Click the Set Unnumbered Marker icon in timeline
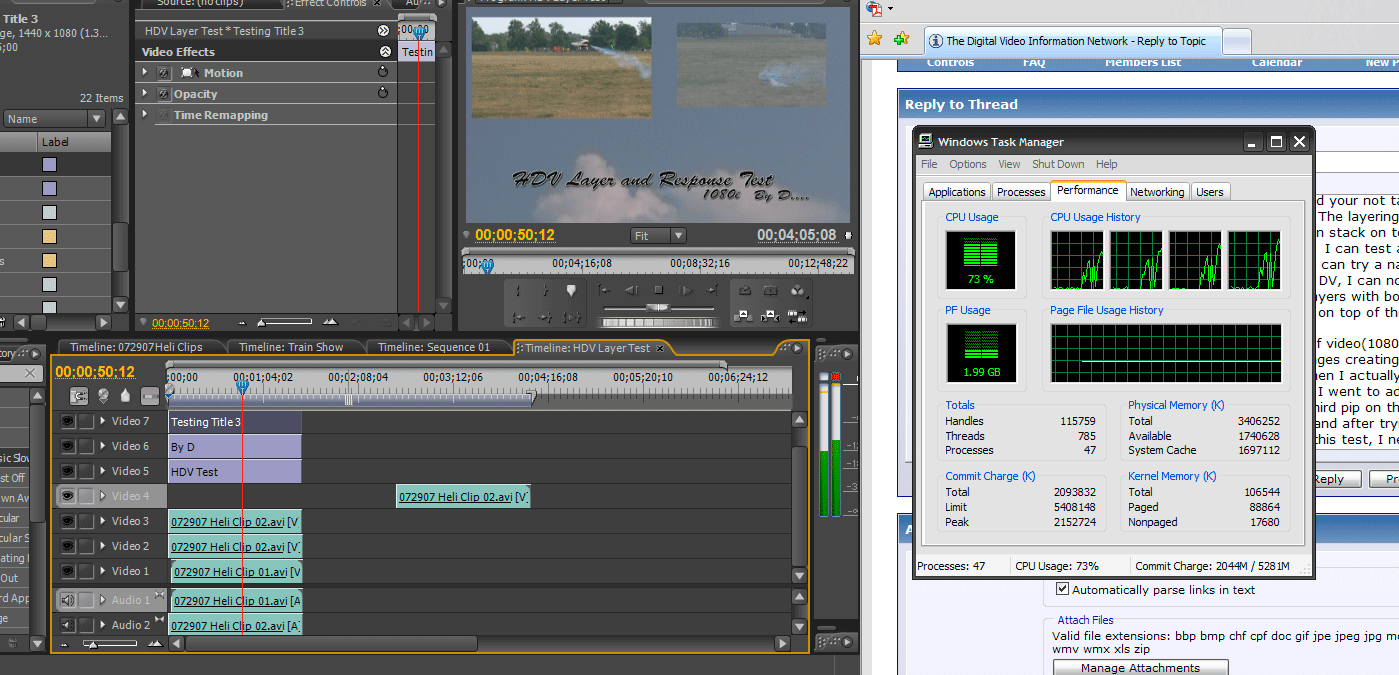 point(125,396)
